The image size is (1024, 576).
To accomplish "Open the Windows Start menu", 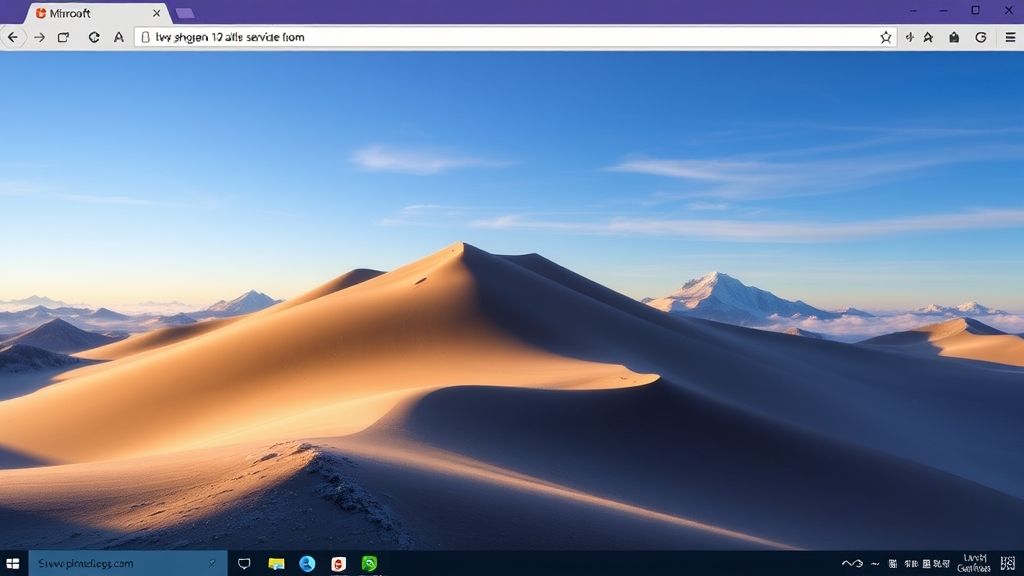I will pos(13,564).
